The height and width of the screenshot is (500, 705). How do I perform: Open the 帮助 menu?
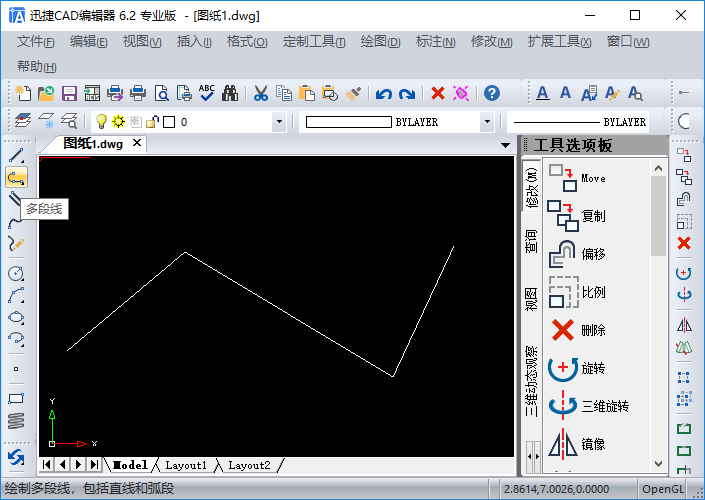tap(36, 67)
